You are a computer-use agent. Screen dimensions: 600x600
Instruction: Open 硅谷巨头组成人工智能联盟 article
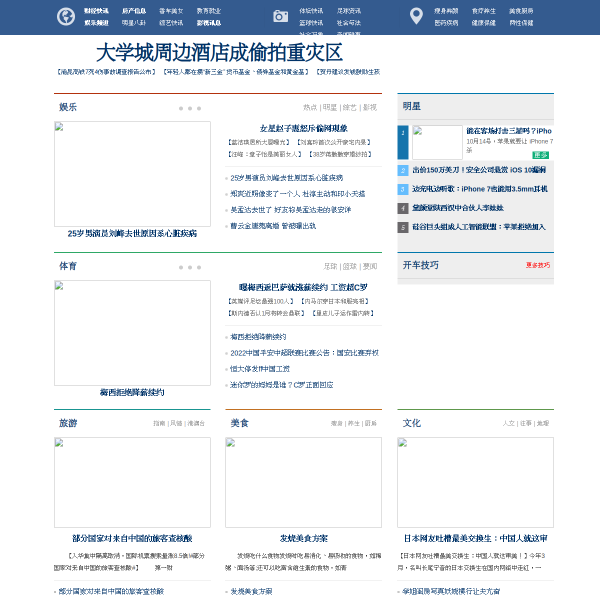[x=479, y=227]
